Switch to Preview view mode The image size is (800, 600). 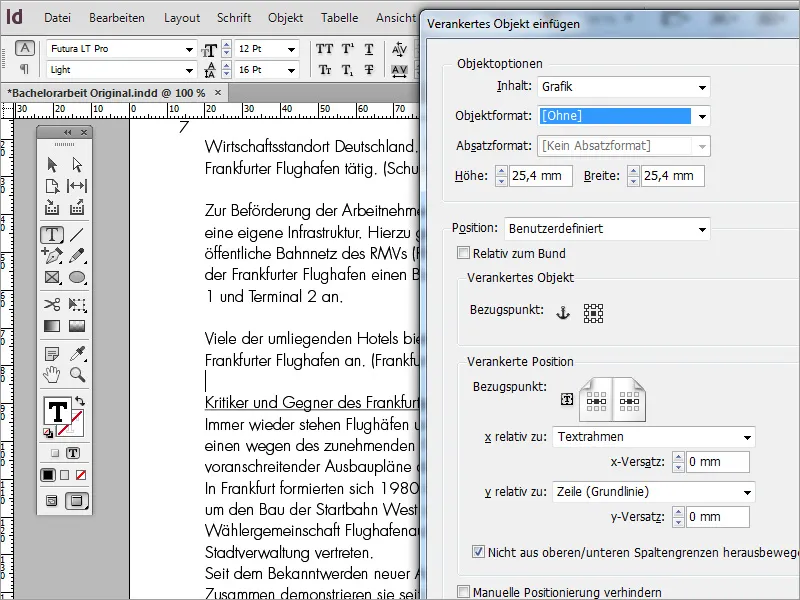click(x=77, y=501)
